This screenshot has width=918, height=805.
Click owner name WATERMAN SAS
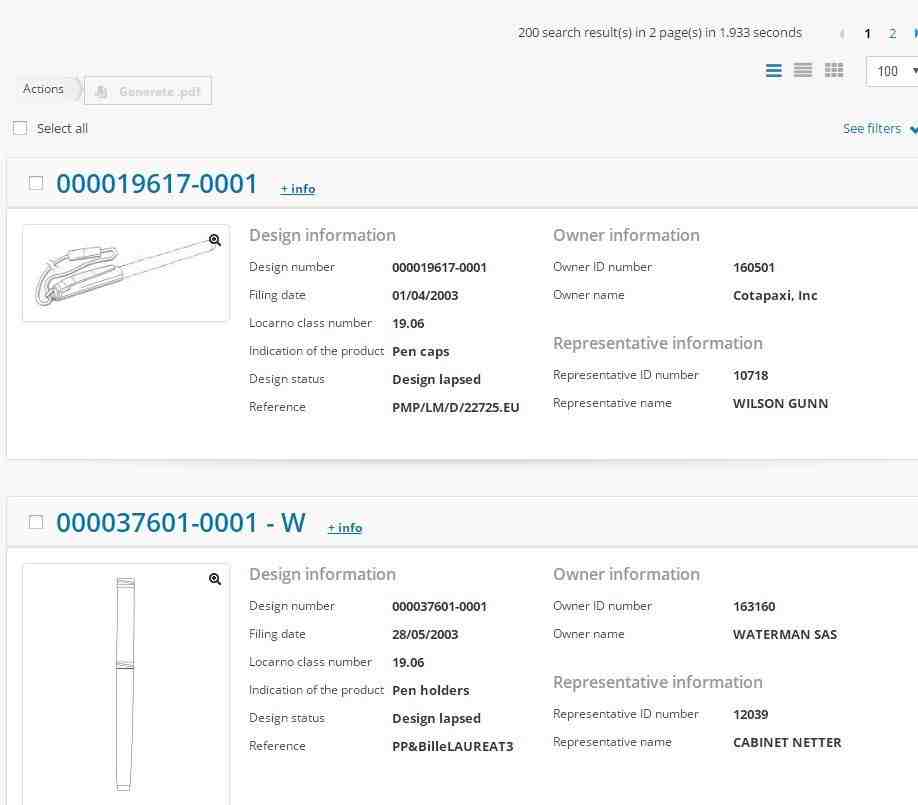point(785,635)
